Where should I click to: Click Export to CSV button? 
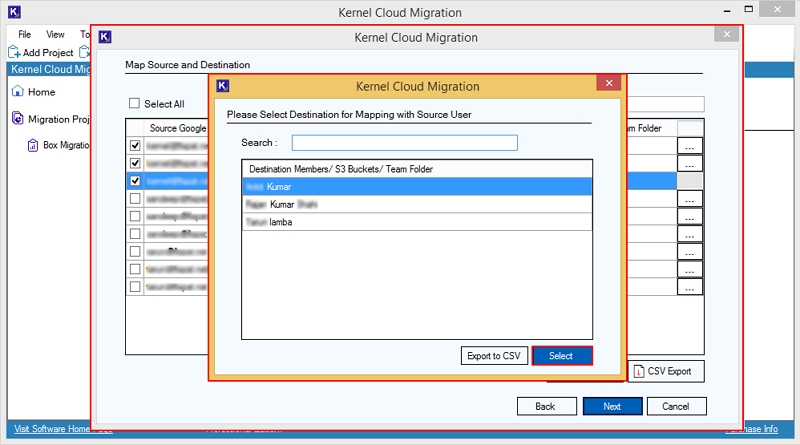click(494, 356)
